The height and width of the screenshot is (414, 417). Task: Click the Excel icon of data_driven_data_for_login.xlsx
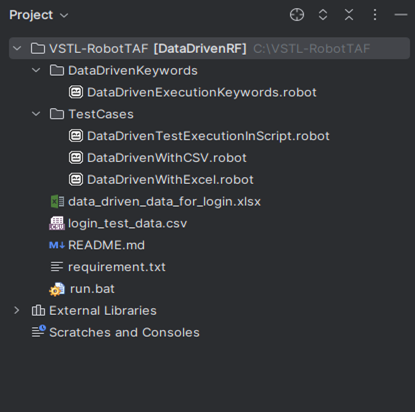pyautogui.click(x=57, y=202)
